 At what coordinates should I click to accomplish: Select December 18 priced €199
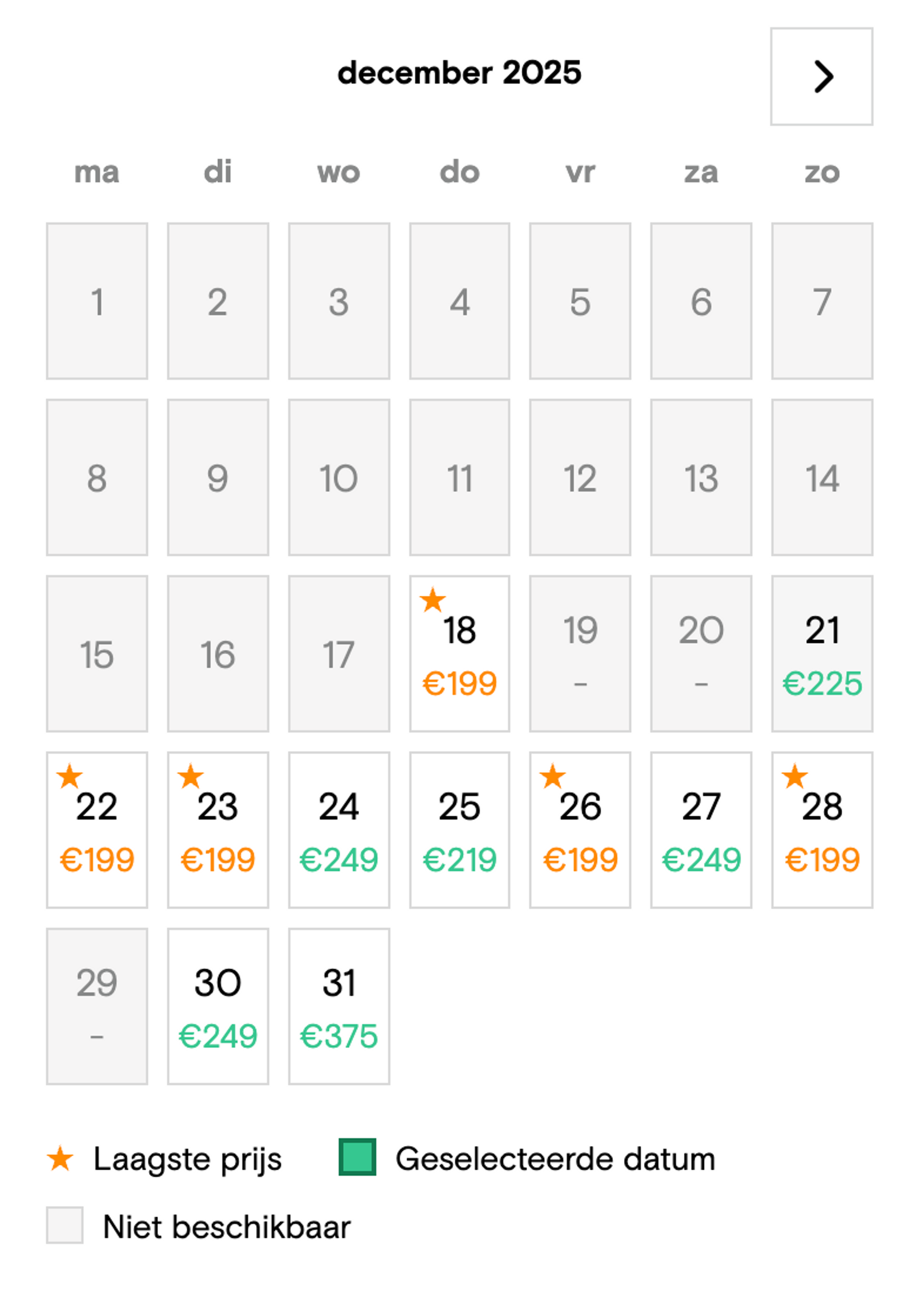tap(459, 654)
